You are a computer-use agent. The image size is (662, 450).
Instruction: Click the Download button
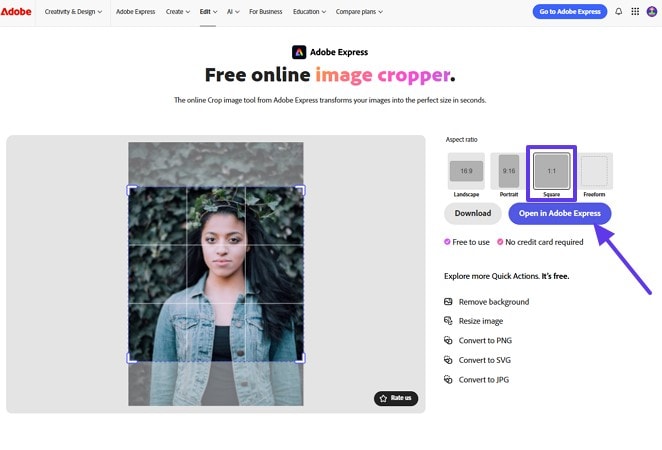pos(473,213)
